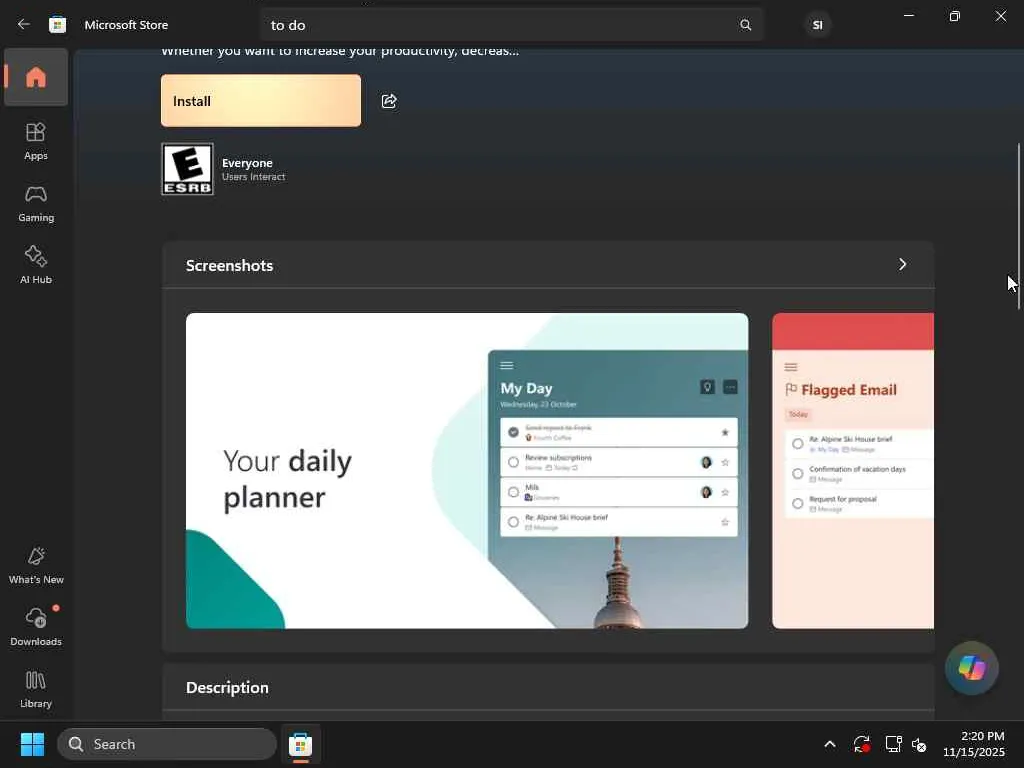Open the Microsoft Store logo icon
The width and height of the screenshot is (1024, 768).
[x=57, y=25]
